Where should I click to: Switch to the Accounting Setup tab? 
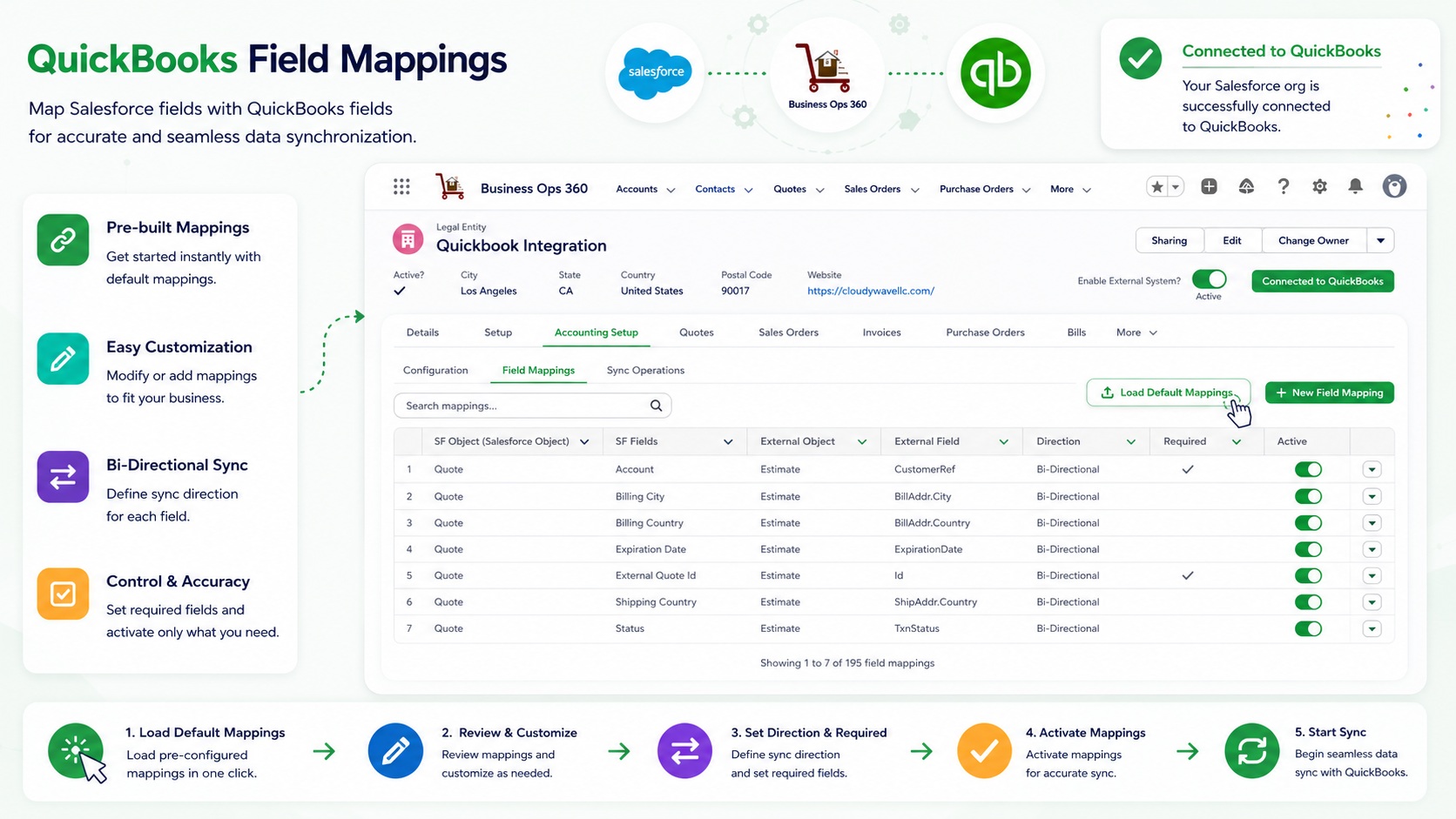597,332
